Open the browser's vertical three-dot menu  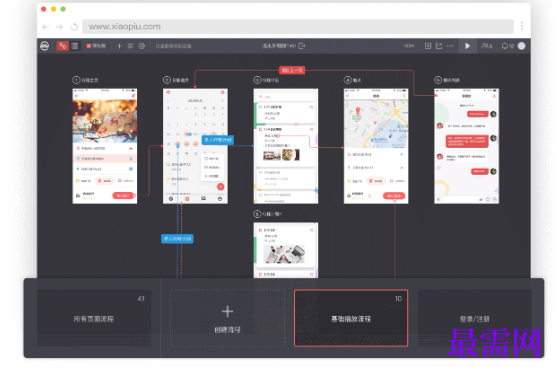(522, 26)
